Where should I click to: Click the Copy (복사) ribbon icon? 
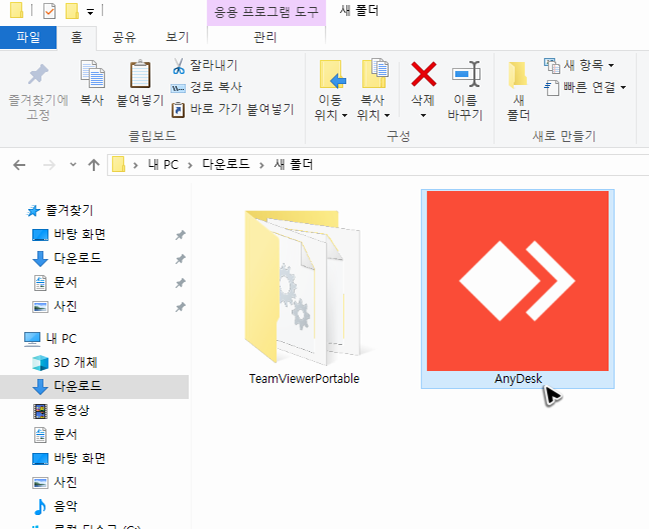click(x=92, y=75)
